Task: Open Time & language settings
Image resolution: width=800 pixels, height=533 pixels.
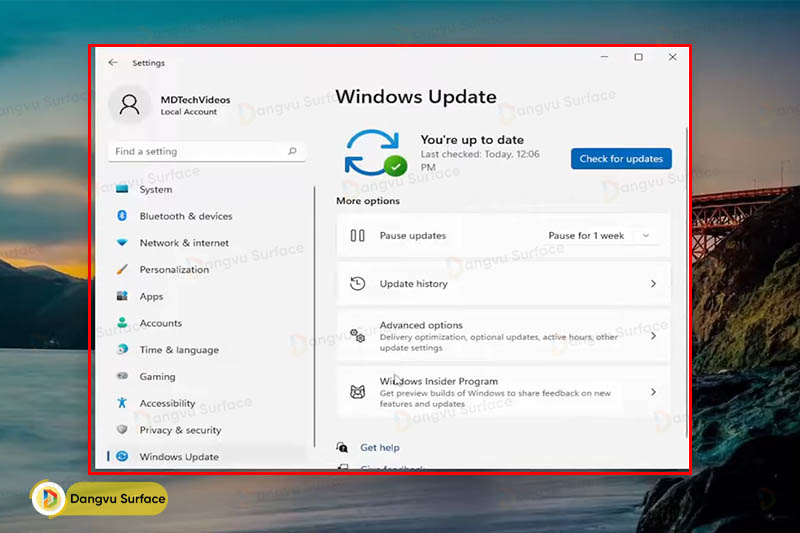Action: [x=207, y=349]
